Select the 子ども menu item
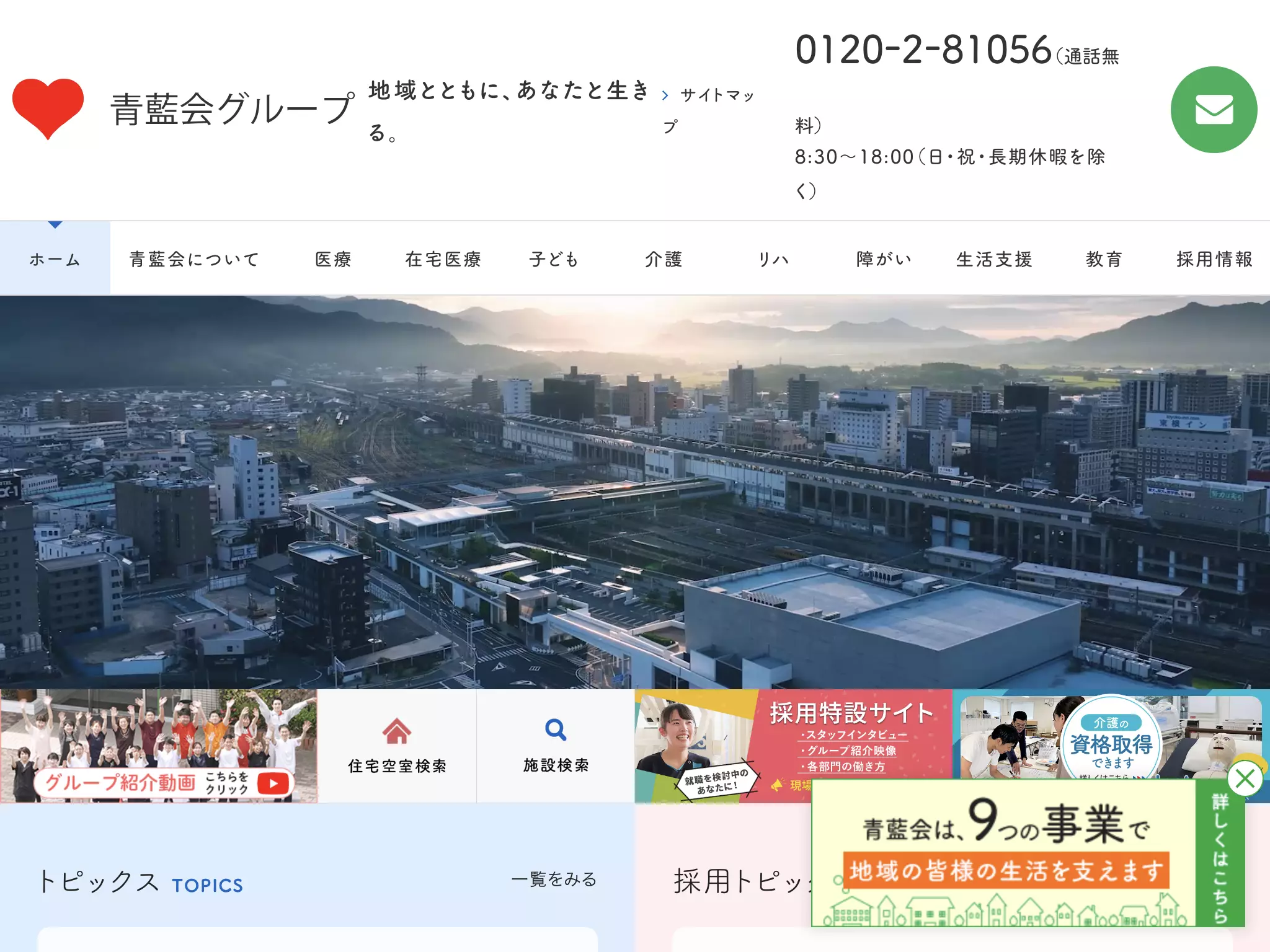This screenshot has width=1270, height=952. (554, 258)
